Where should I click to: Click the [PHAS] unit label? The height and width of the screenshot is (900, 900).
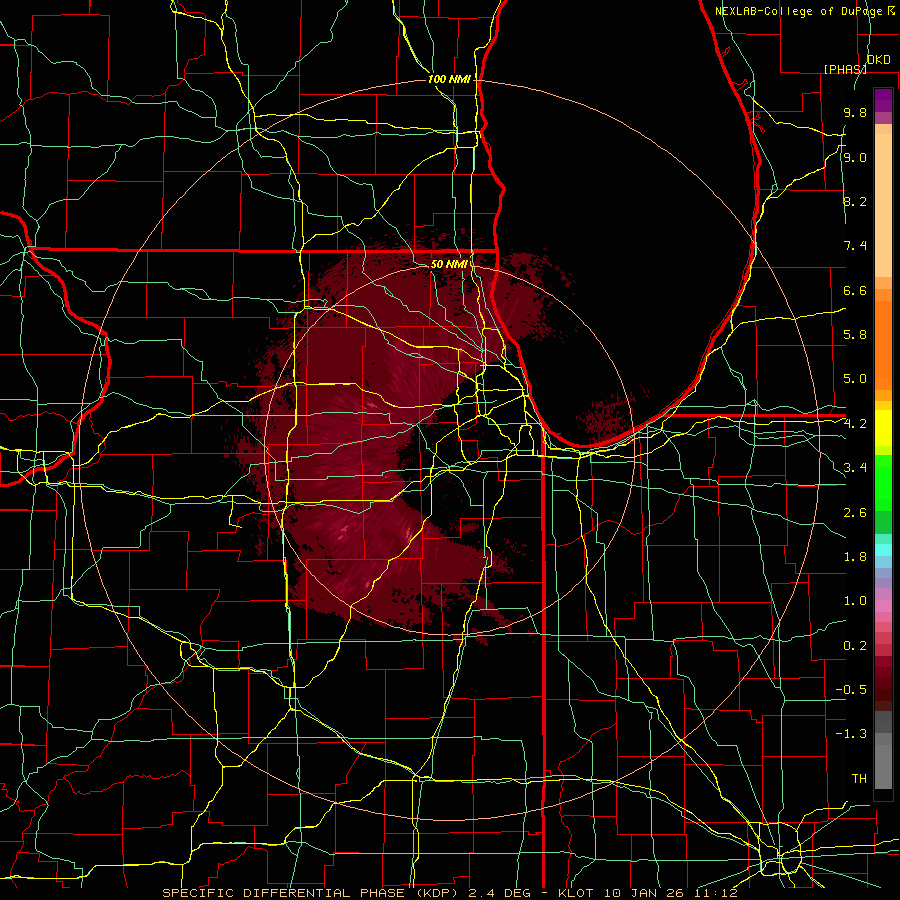pyautogui.click(x=845, y=69)
